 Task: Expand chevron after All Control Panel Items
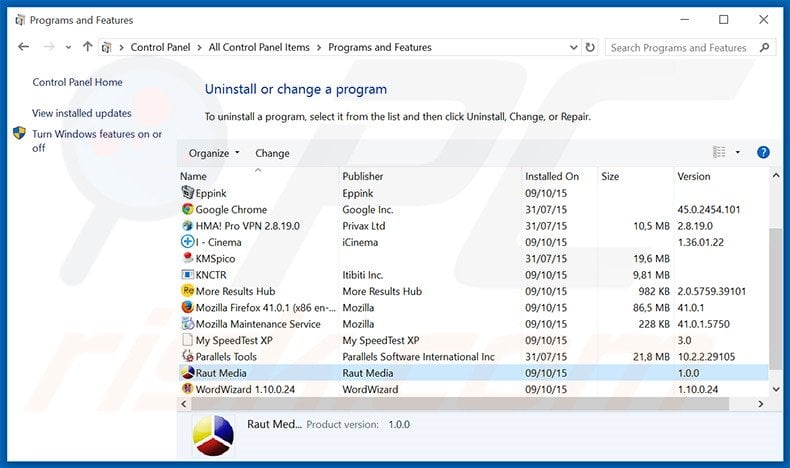tap(319, 47)
